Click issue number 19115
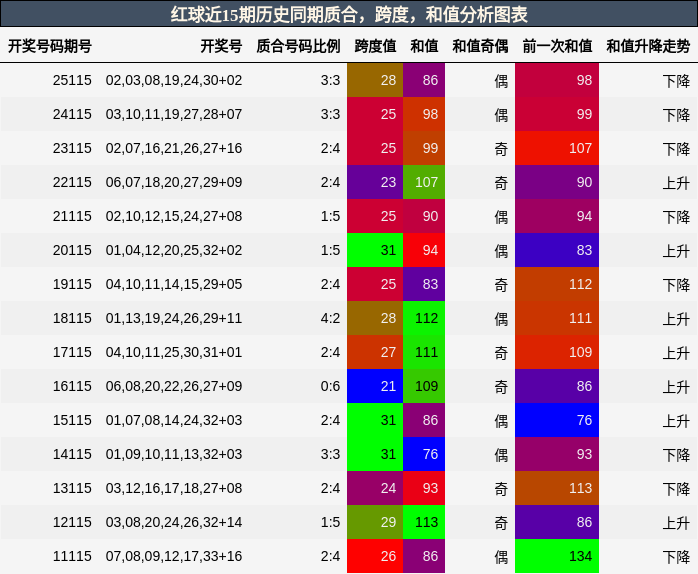Image resolution: width=698 pixels, height=574 pixels. [x=72, y=284]
